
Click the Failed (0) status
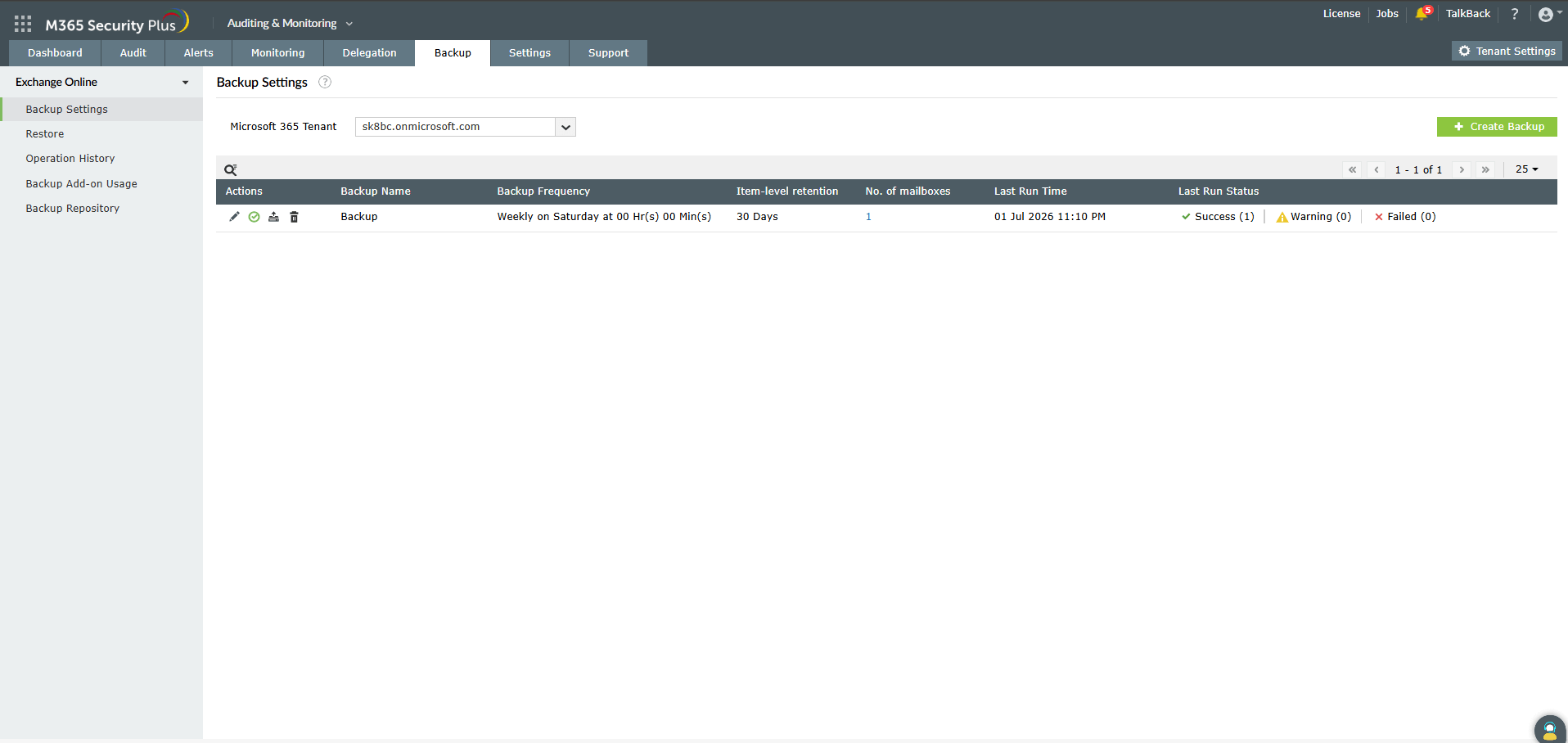[x=1405, y=217]
